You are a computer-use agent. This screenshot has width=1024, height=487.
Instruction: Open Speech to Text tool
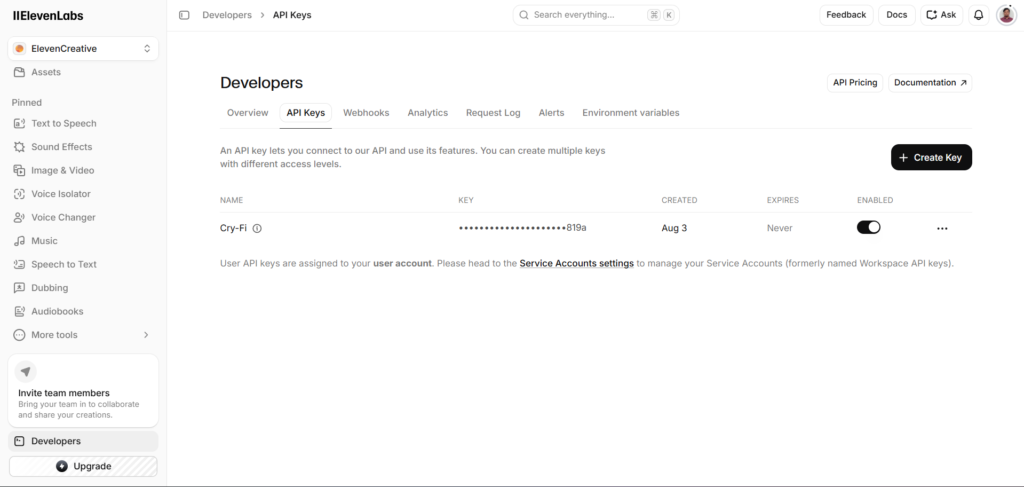click(83, 264)
